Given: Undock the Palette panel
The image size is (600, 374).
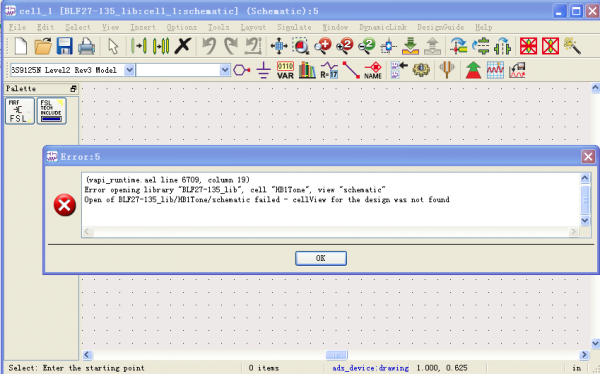Looking at the screenshot, I should pos(73,88).
